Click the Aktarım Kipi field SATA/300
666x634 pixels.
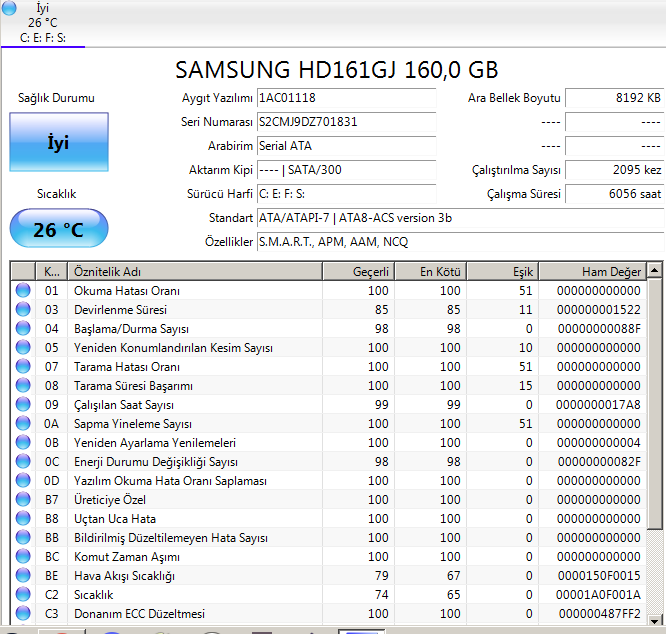347,170
